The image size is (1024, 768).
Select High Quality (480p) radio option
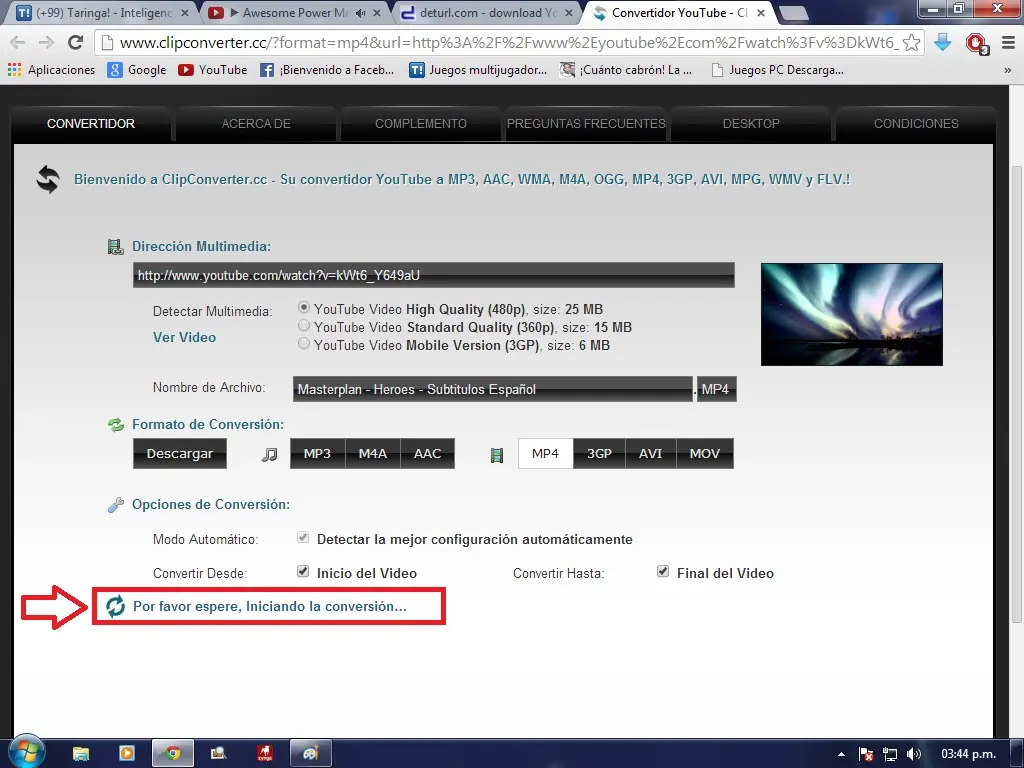(x=304, y=307)
